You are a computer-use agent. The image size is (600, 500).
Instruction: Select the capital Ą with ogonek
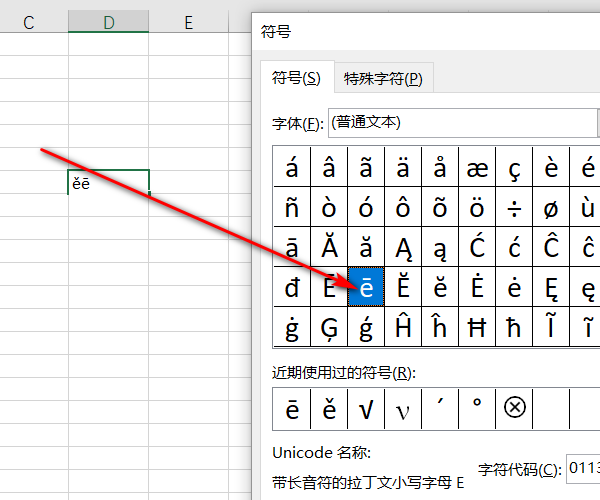(403, 247)
